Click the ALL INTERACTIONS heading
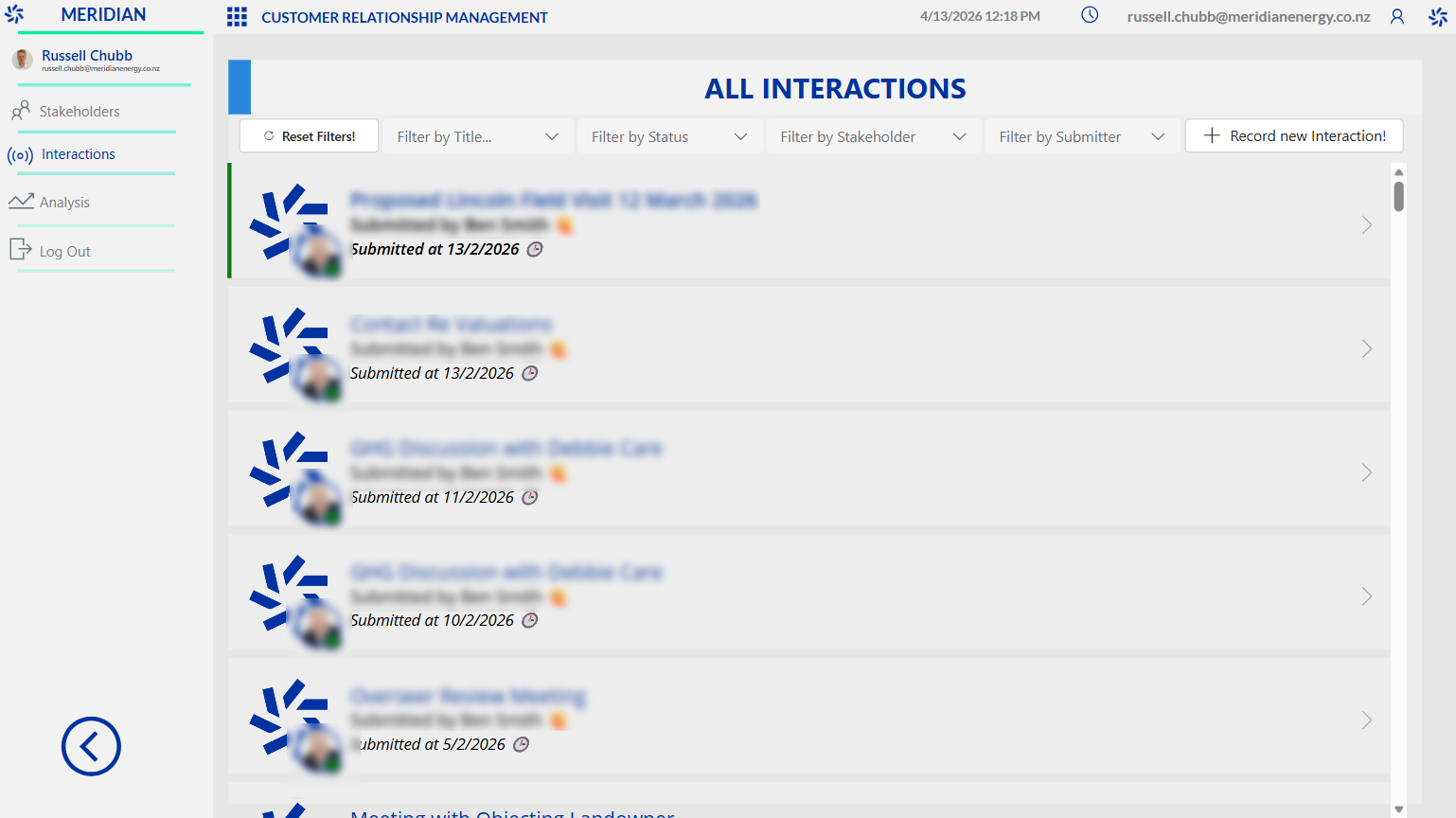The height and width of the screenshot is (818, 1456). click(835, 89)
